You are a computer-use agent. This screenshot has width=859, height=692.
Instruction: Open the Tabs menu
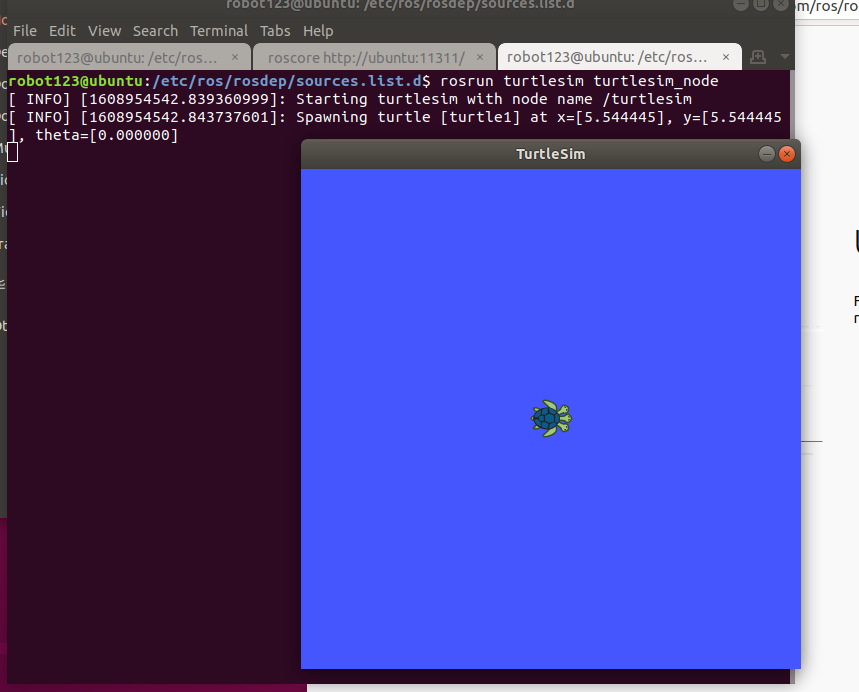coord(275,31)
